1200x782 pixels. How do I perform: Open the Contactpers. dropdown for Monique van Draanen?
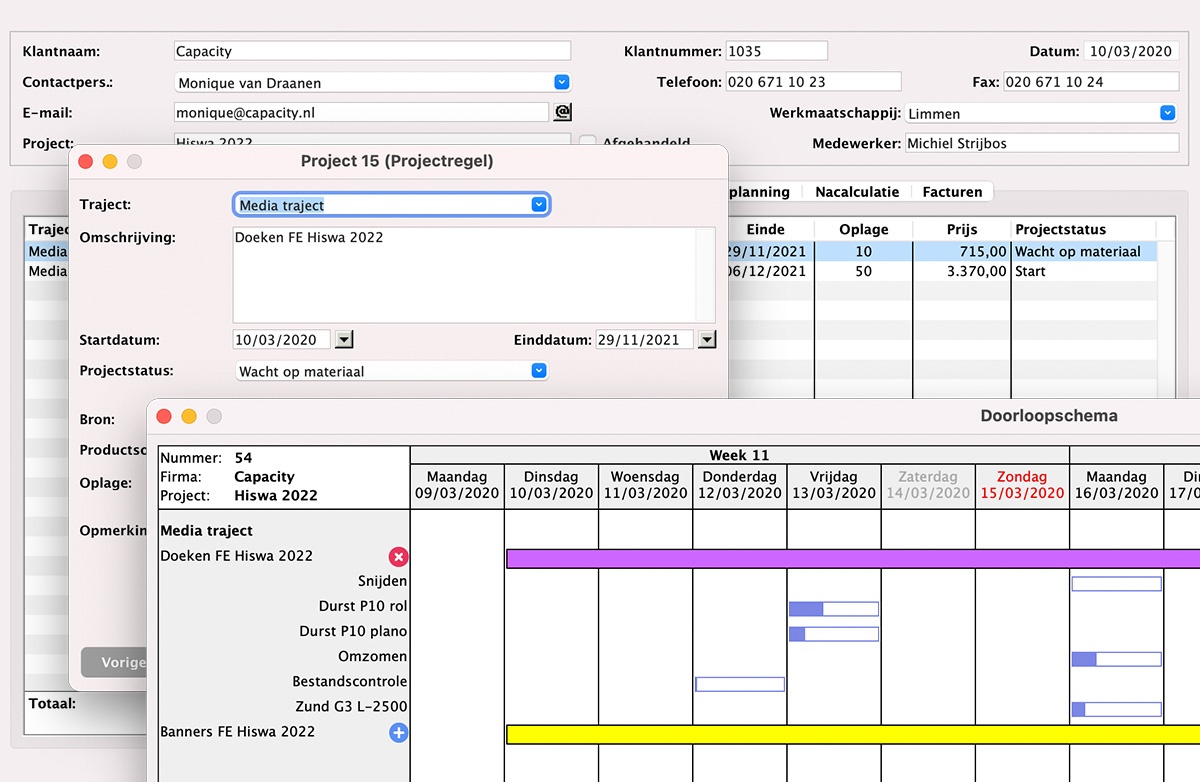[561, 83]
